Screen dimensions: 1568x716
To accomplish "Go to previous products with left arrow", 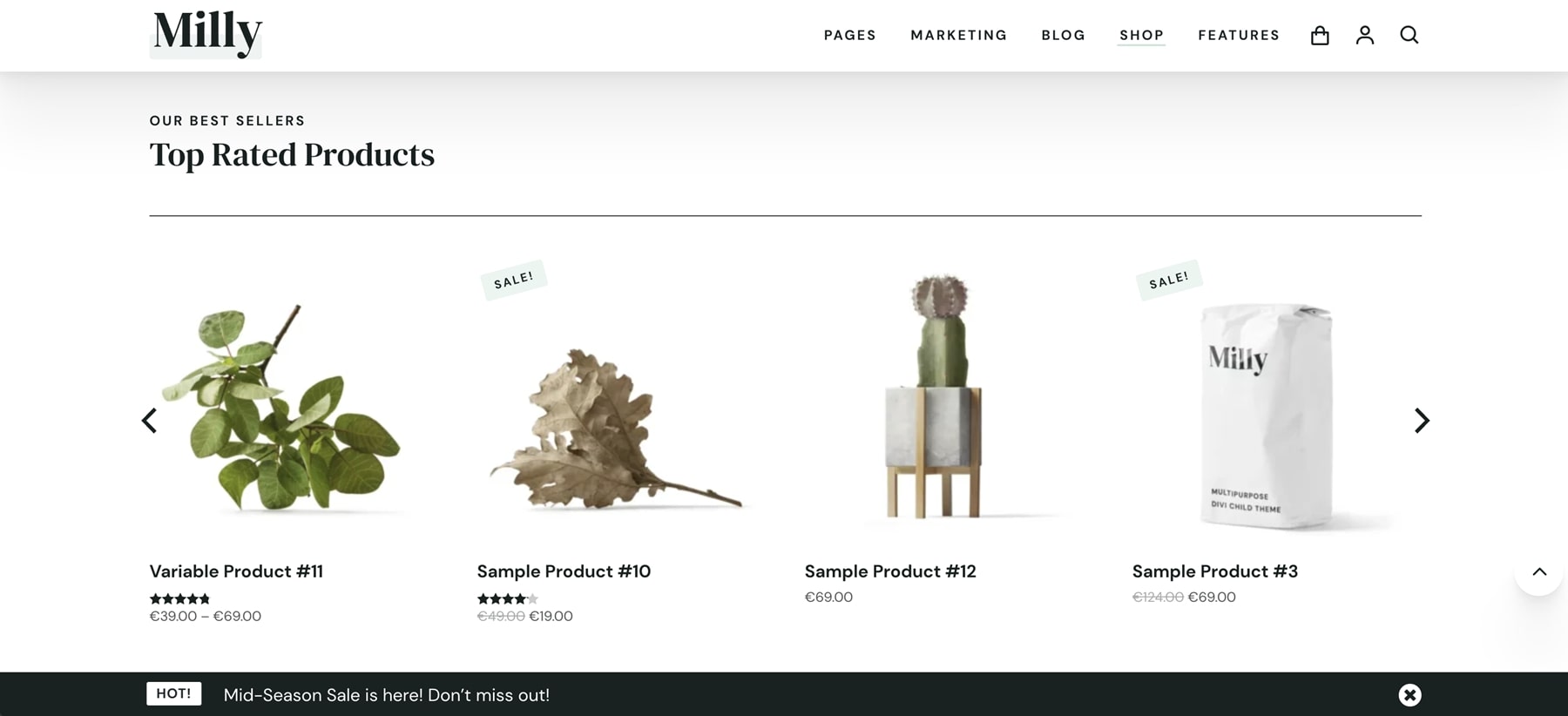I will (x=150, y=421).
